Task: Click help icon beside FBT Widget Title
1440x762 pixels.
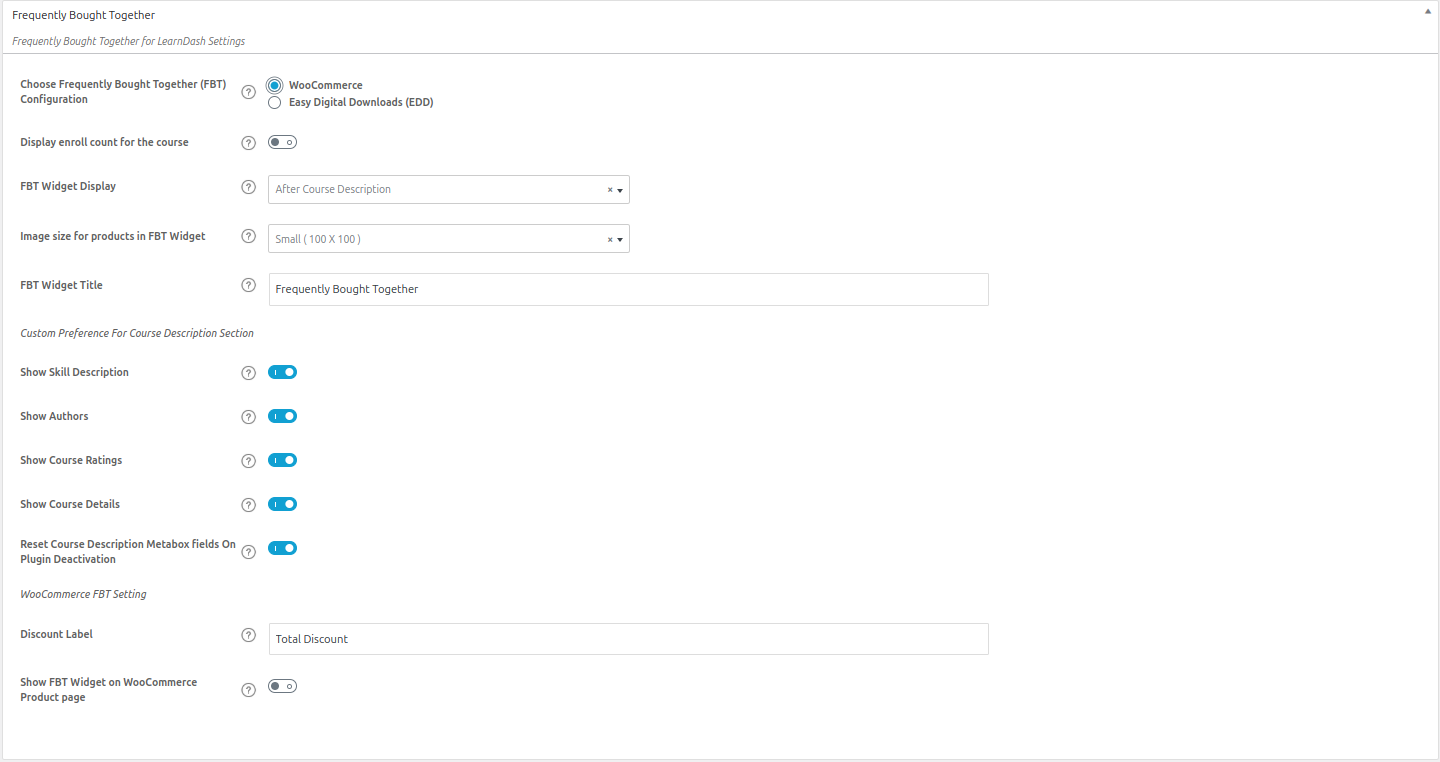Action: coord(249,285)
